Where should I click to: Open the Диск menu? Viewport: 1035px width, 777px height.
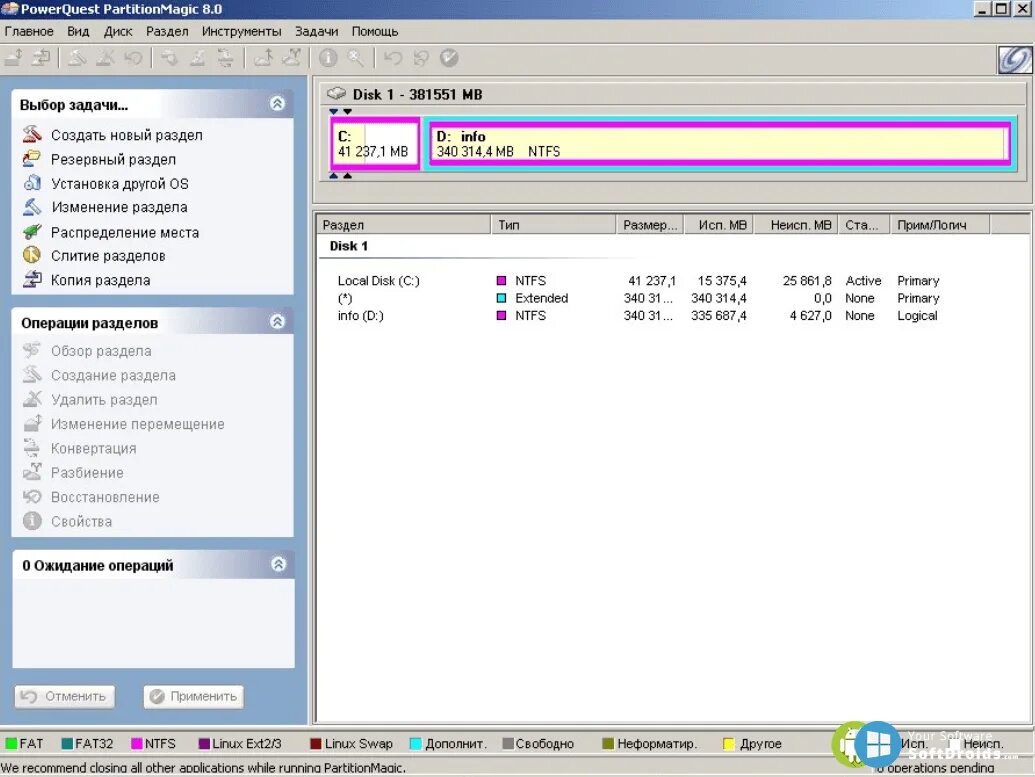117,31
